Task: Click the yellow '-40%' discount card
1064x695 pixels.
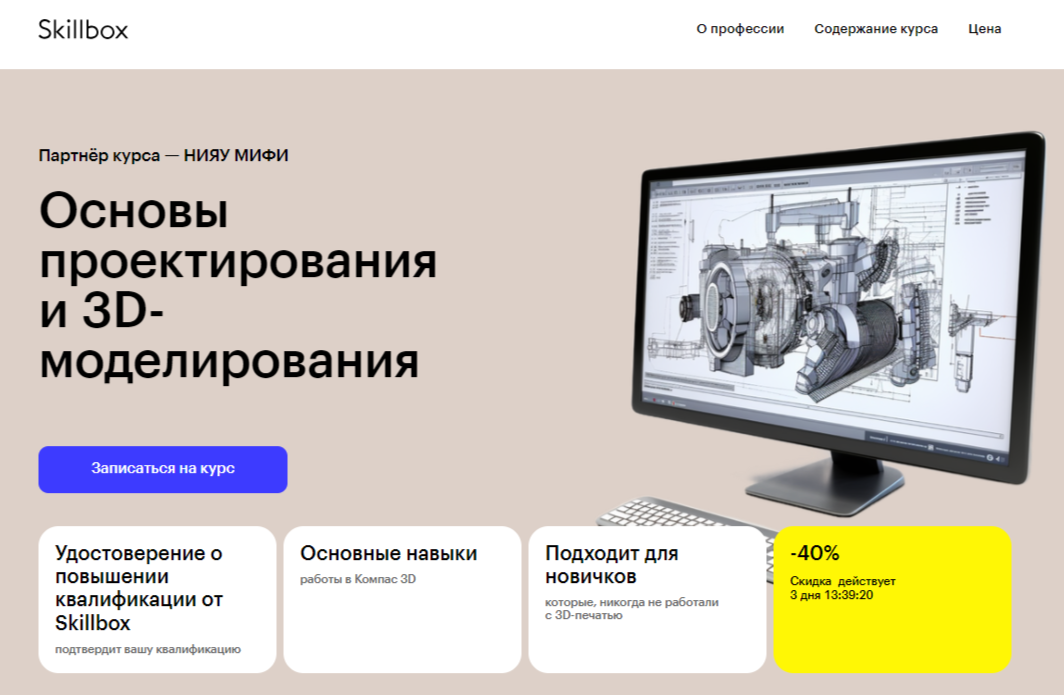Action: (x=892, y=599)
